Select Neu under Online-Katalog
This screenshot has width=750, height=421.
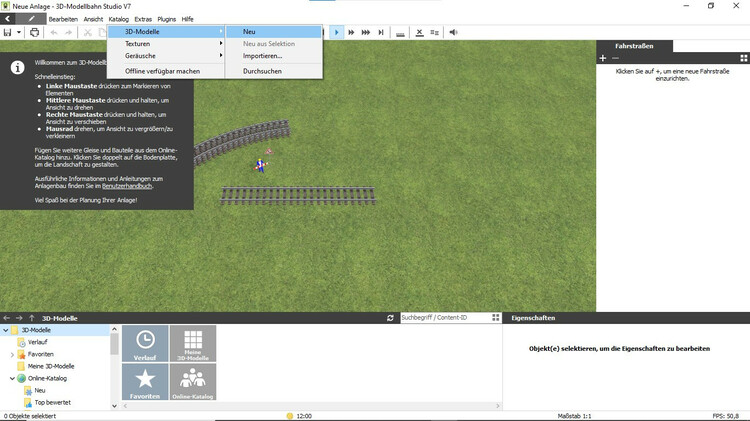pos(40,390)
